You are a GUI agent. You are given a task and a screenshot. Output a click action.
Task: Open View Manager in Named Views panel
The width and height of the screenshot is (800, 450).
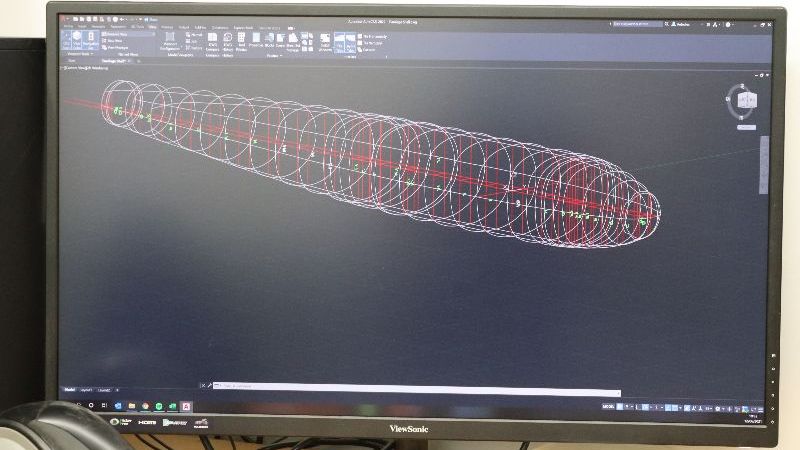coord(115,47)
